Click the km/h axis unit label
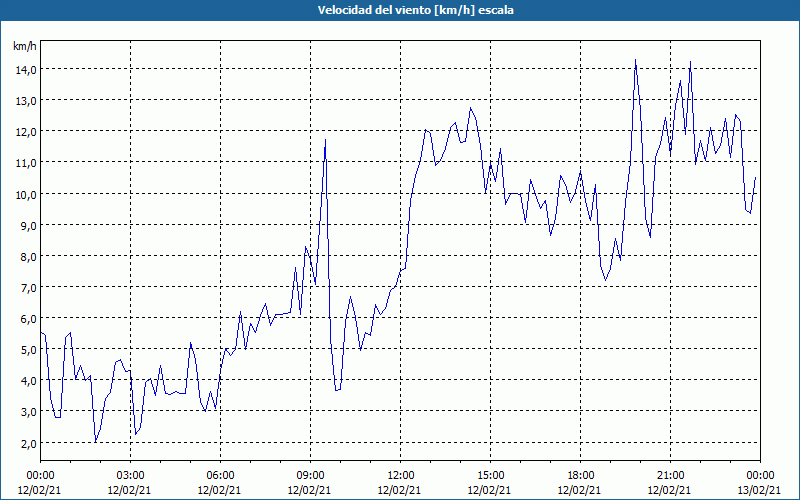This screenshot has height=500, width=800. (25, 46)
